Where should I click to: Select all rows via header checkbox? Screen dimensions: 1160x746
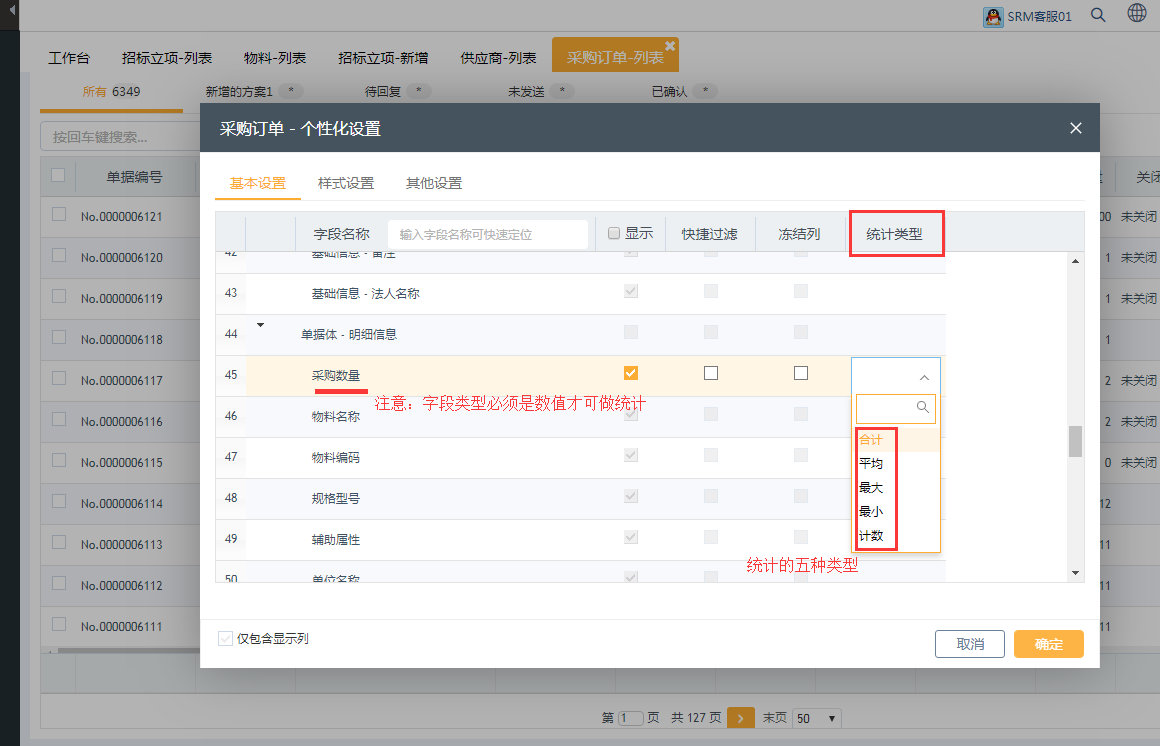pyautogui.click(x=58, y=175)
